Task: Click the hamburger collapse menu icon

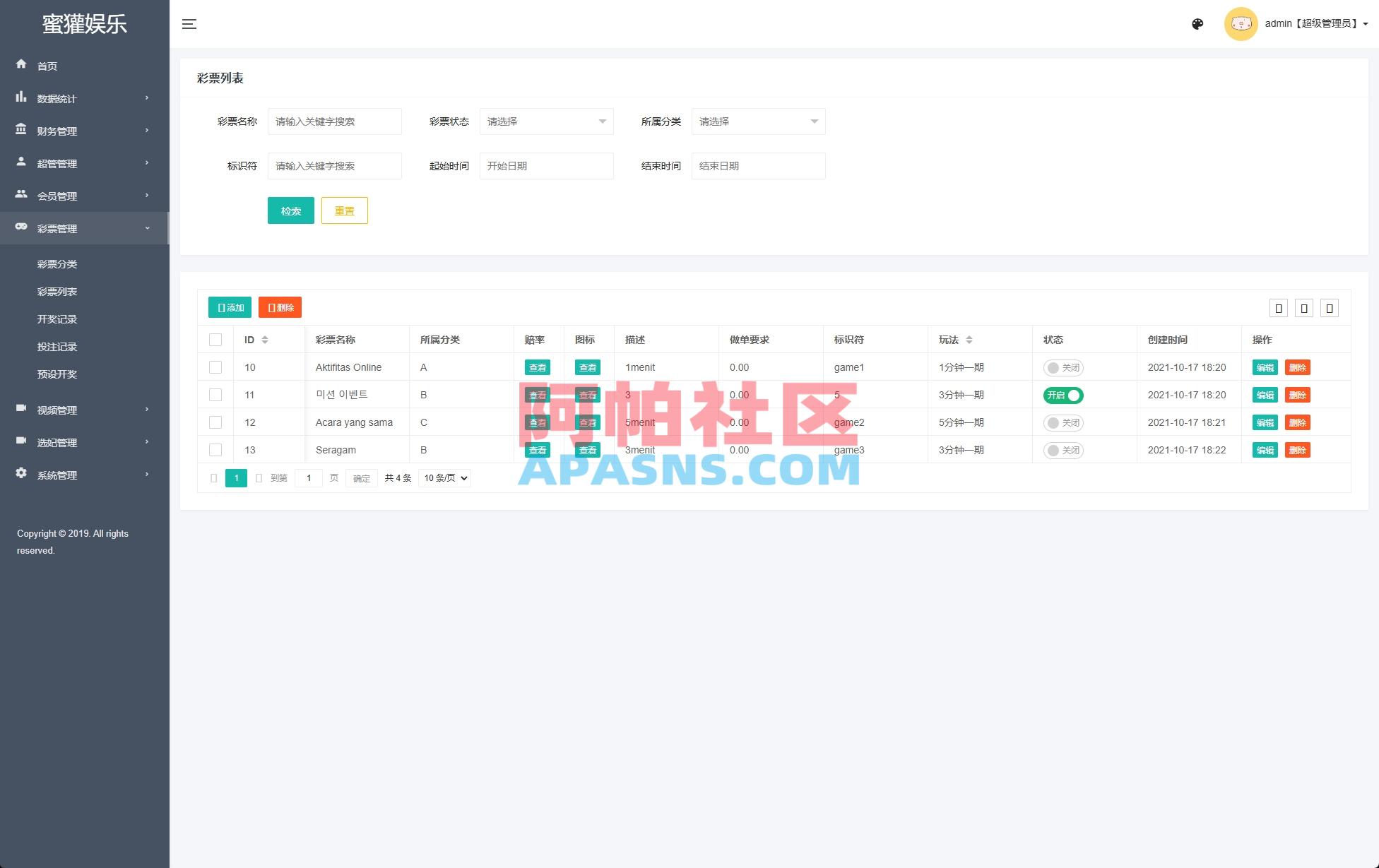Action: tap(189, 23)
